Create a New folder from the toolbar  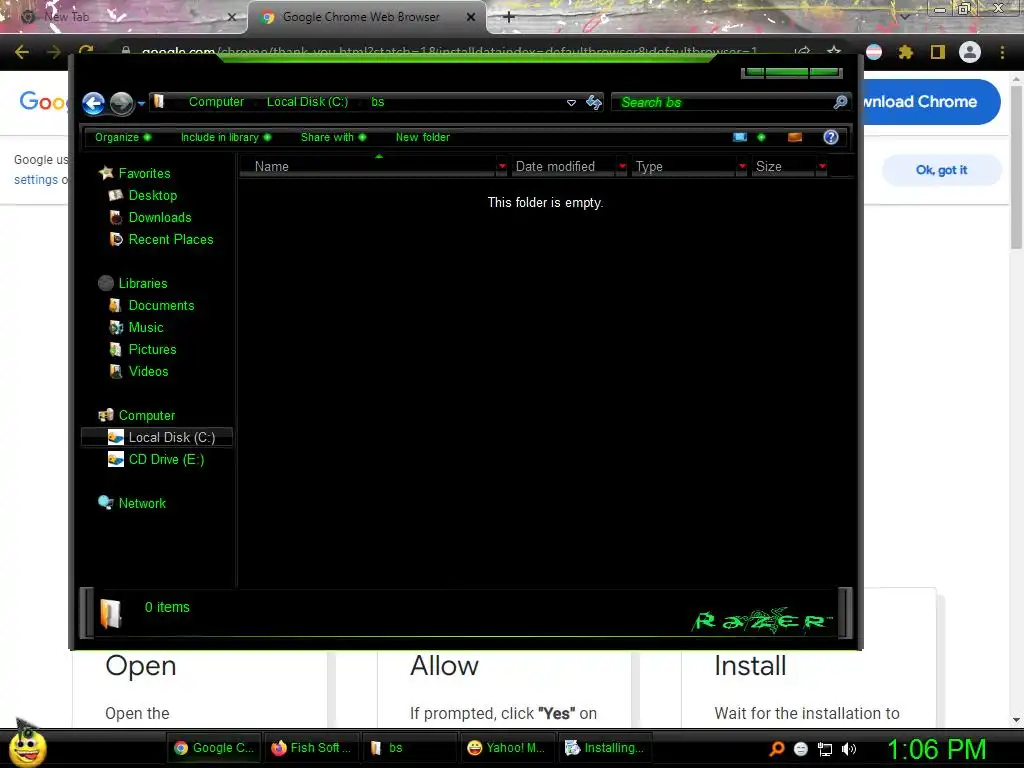[x=423, y=137]
